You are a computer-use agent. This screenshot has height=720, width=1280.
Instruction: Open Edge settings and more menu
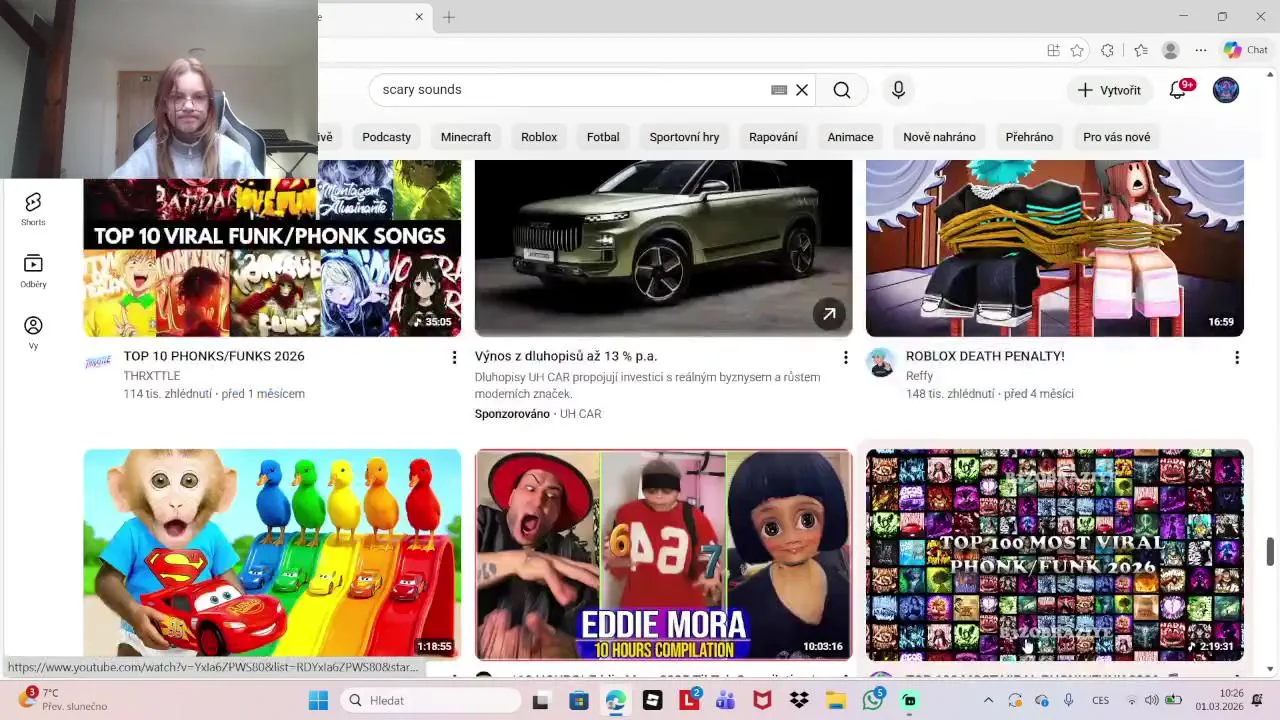coord(1201,50)
